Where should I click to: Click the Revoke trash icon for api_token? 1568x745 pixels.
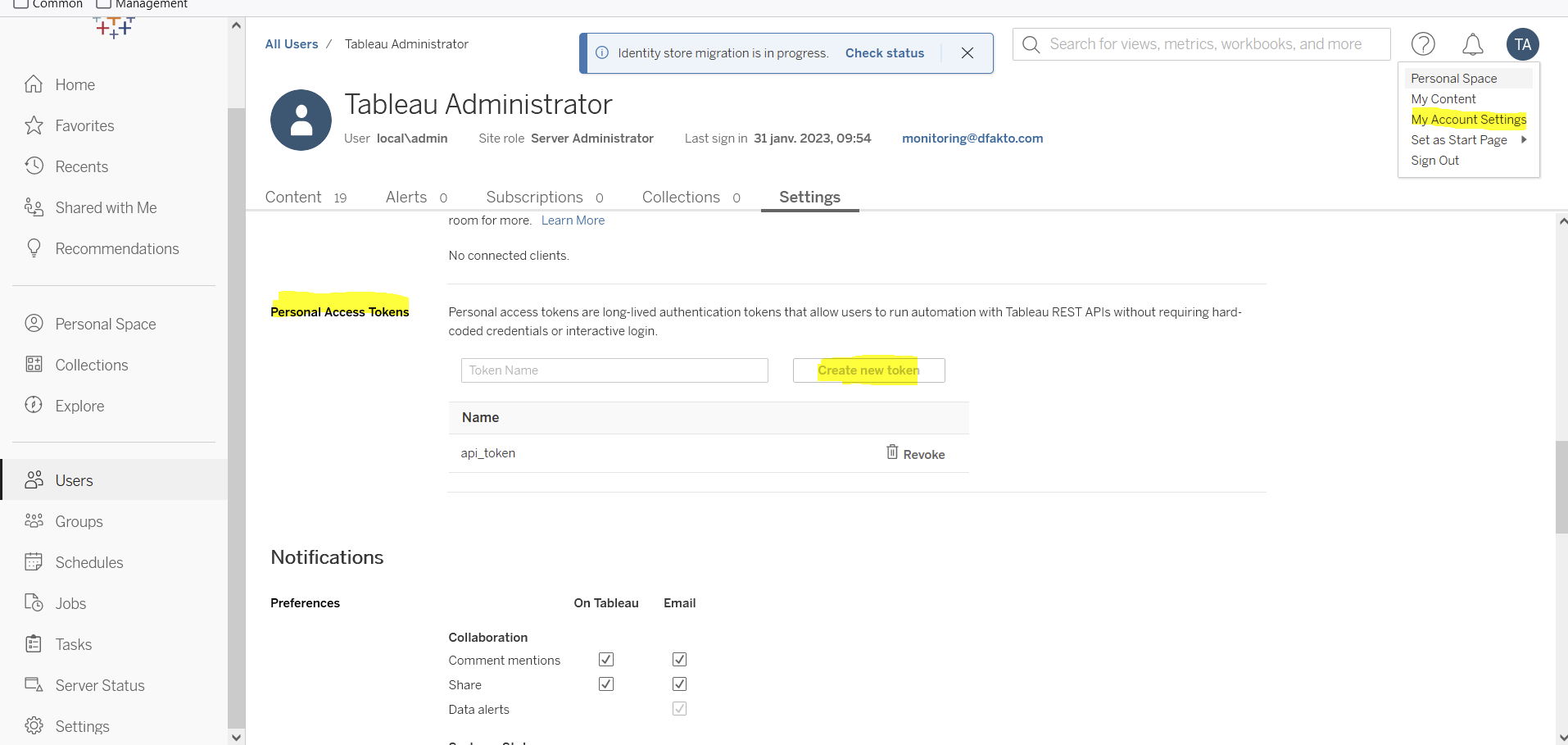click(892, 452)
